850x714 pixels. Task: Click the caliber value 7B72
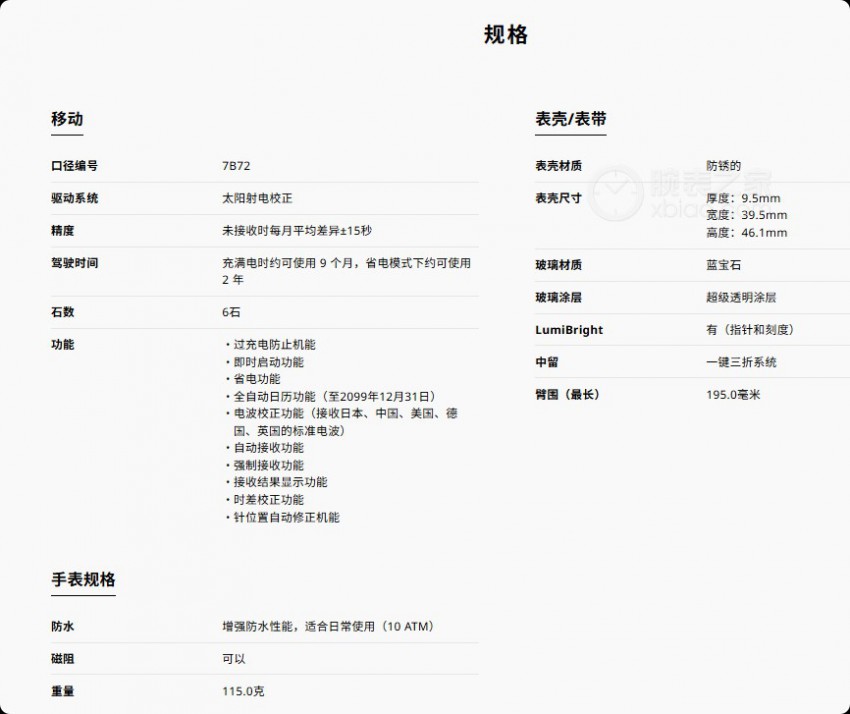(x=236, y=166)
